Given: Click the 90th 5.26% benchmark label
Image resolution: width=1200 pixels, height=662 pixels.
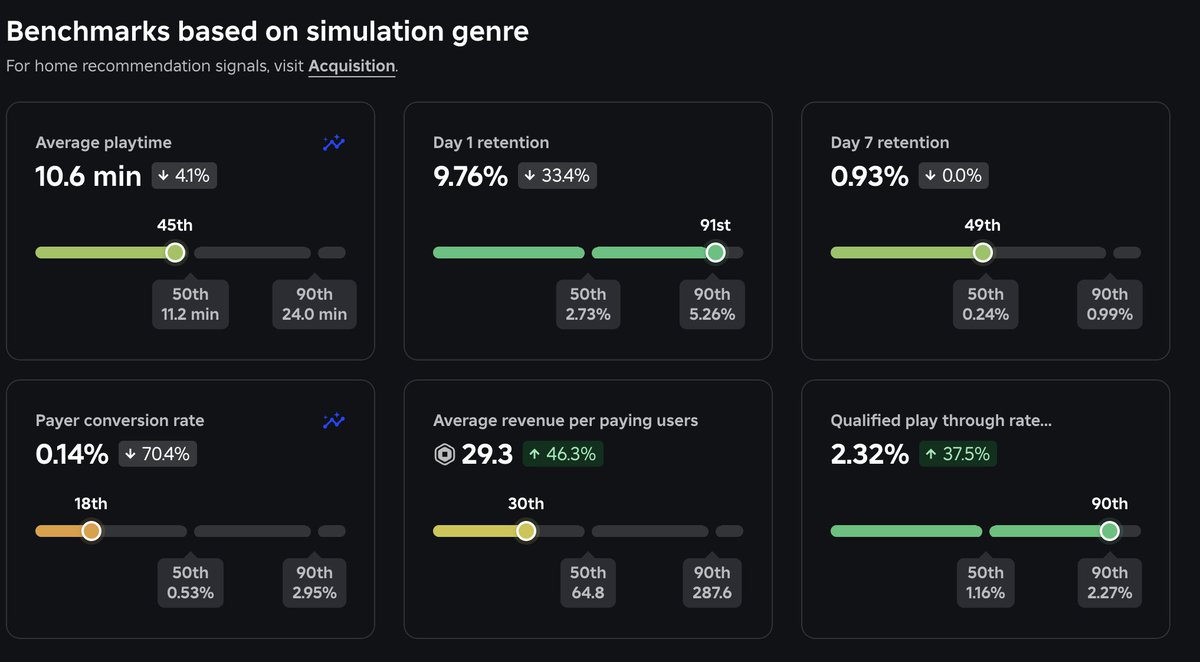Looking at the screenshot, I should (x=712, y=304).
